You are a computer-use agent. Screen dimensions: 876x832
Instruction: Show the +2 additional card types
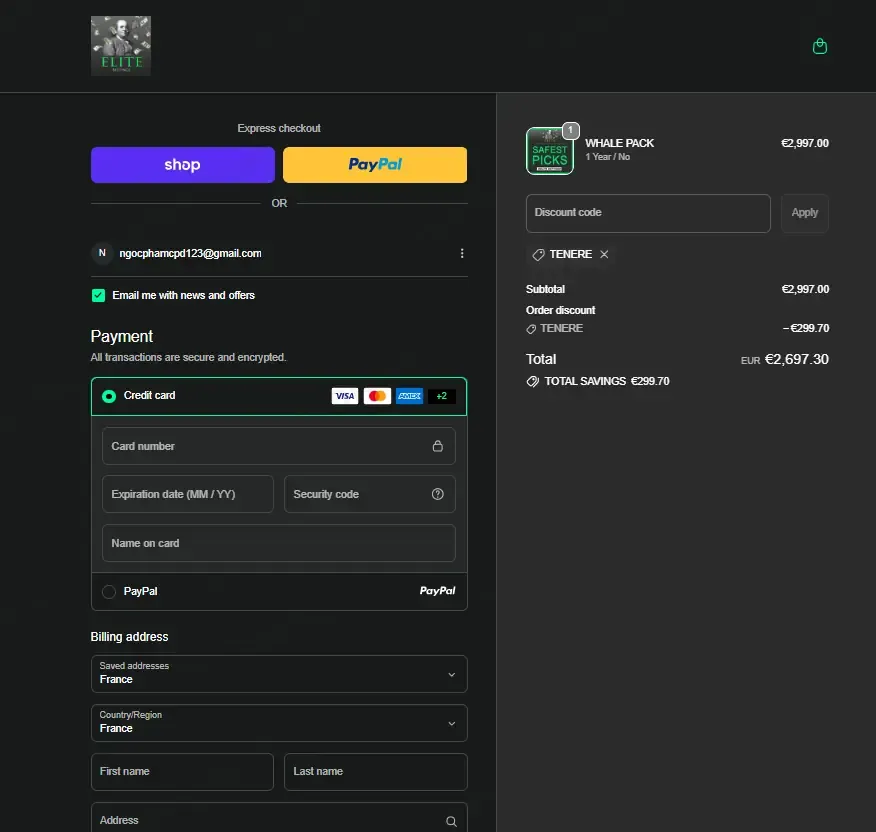(441, 396)
